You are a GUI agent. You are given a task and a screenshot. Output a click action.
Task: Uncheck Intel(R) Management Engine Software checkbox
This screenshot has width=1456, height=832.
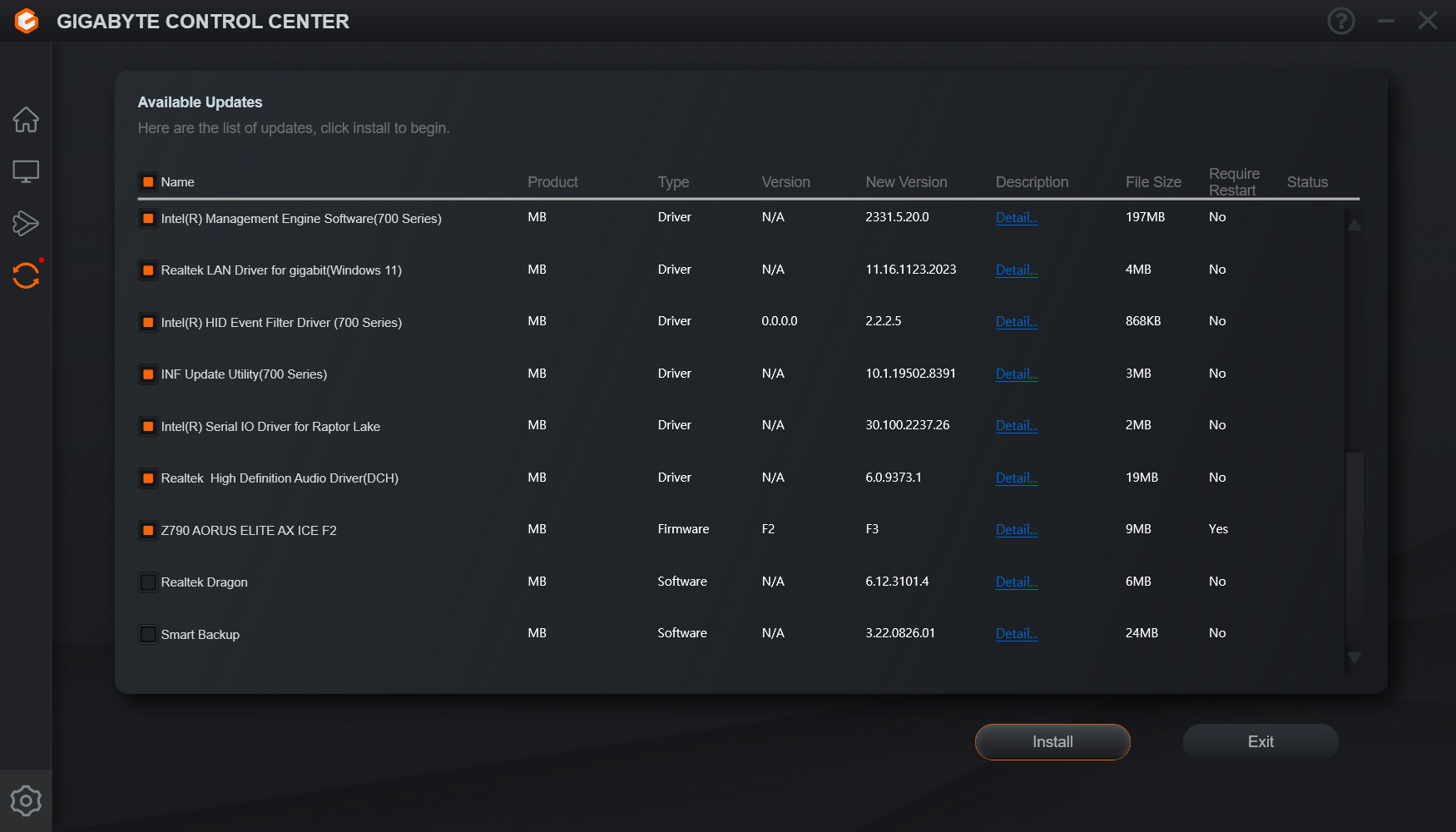(x=148, y=219)
